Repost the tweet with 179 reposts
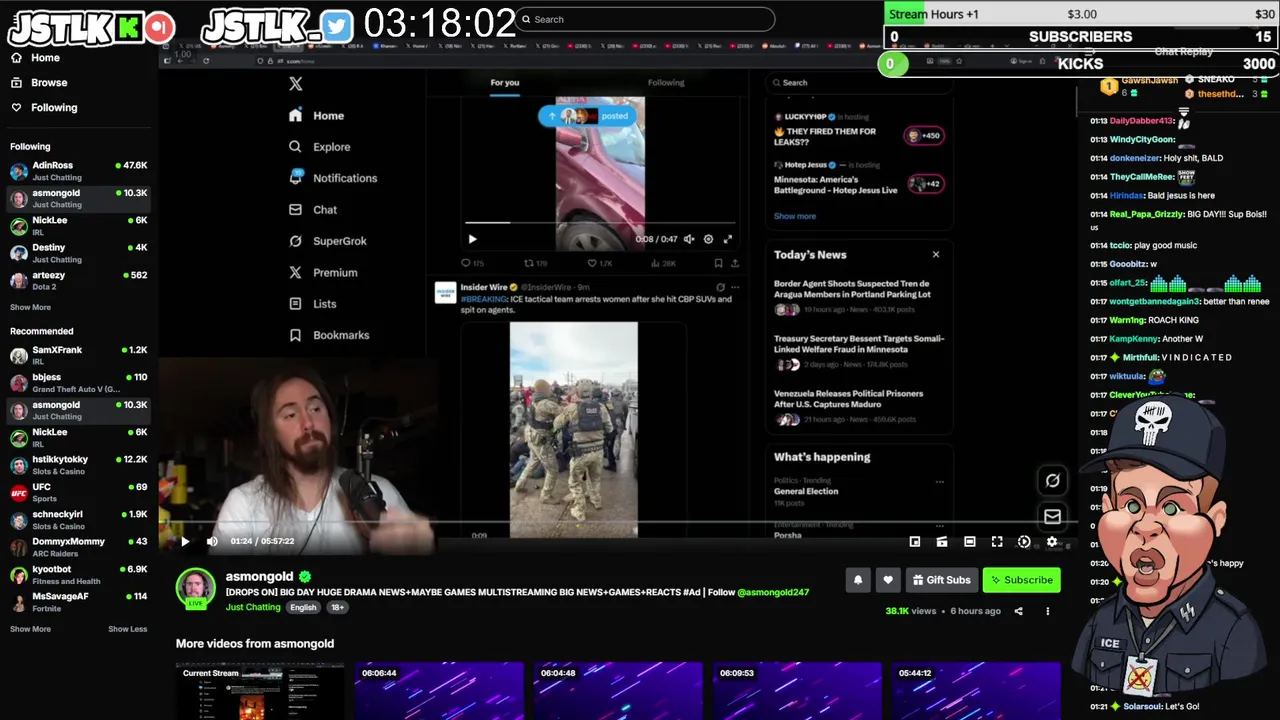Image resolution: width=1280 pixels, height=720 pixels. click(x=535, y=264)
